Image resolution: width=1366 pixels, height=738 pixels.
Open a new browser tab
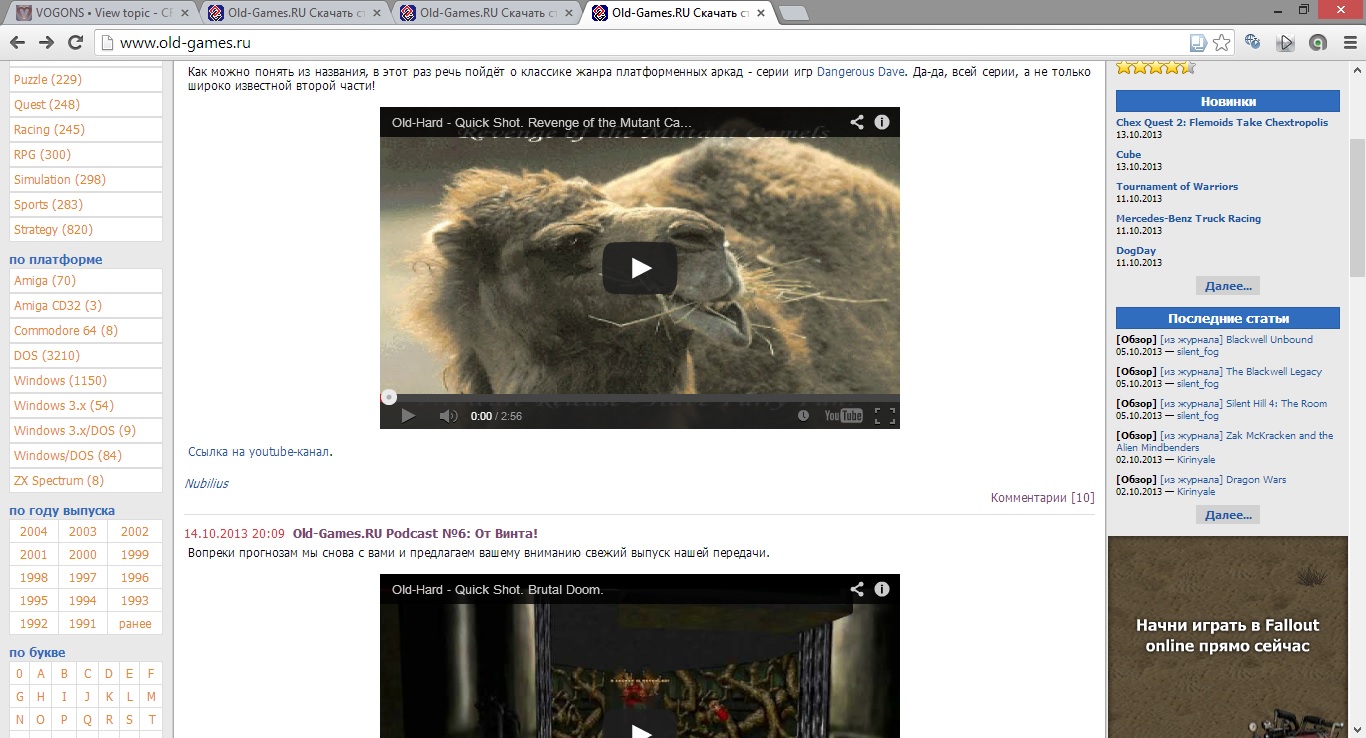pos(793,13)
